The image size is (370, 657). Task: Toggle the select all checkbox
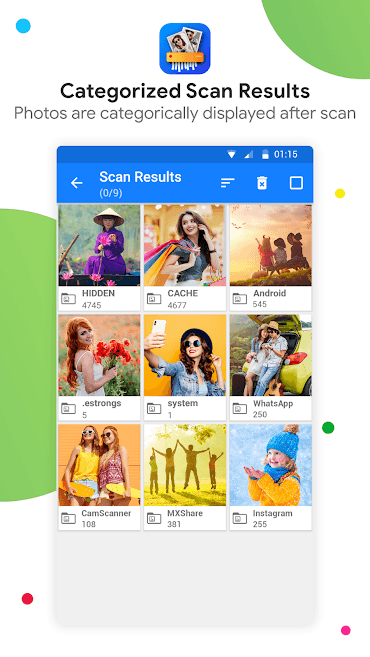point(296,183)
